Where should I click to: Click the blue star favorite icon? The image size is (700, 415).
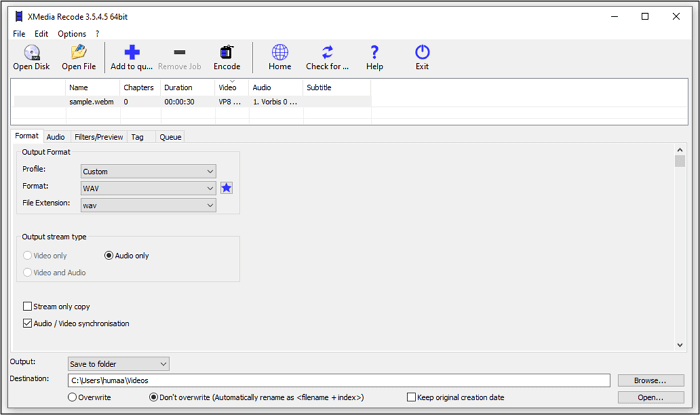(x=226, y=188)
